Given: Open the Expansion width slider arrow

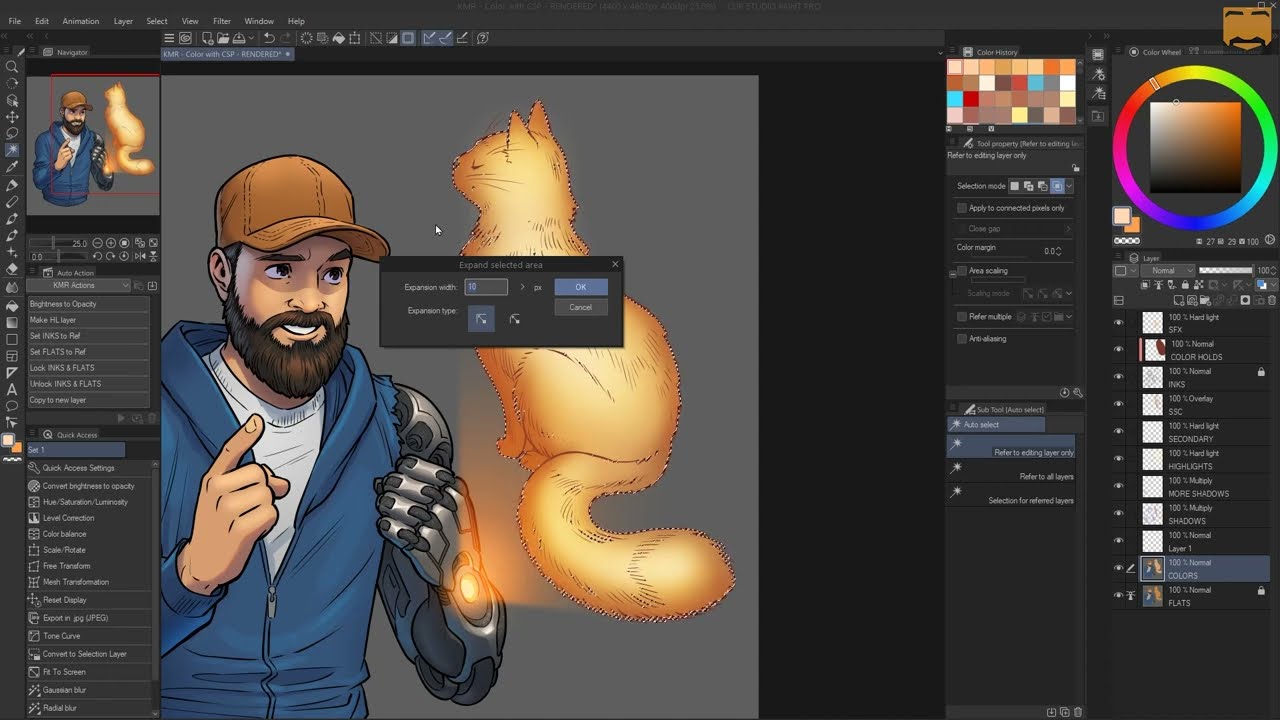Looking at the screenshot, I should click(522, 287).
